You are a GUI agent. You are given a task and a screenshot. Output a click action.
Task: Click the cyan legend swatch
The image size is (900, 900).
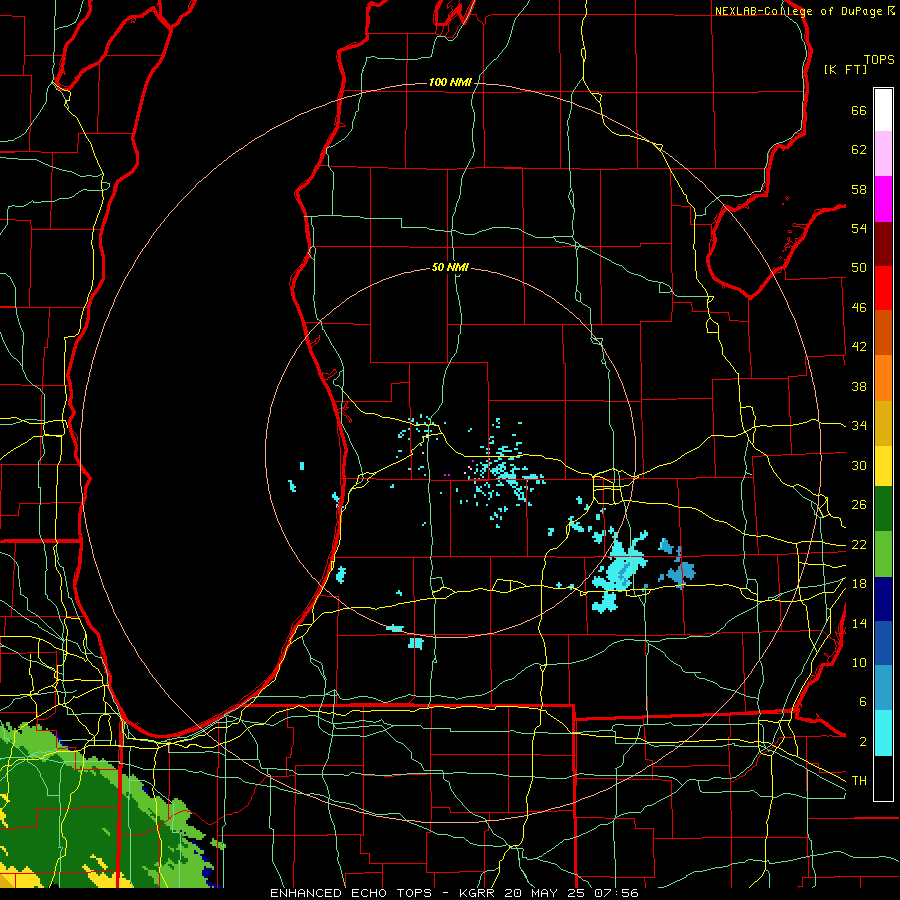[x=883, y=733]
